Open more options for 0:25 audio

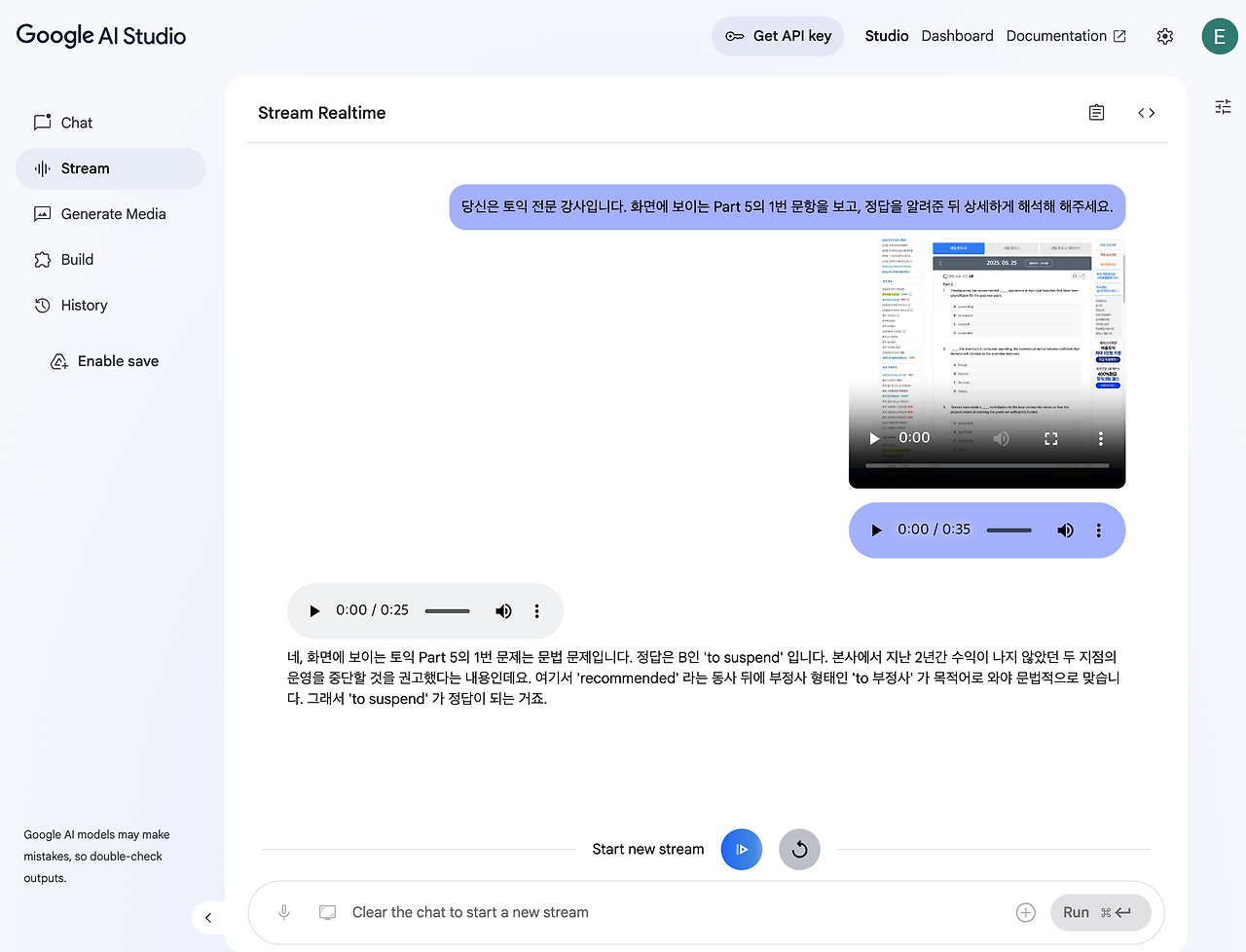(536, 611)
